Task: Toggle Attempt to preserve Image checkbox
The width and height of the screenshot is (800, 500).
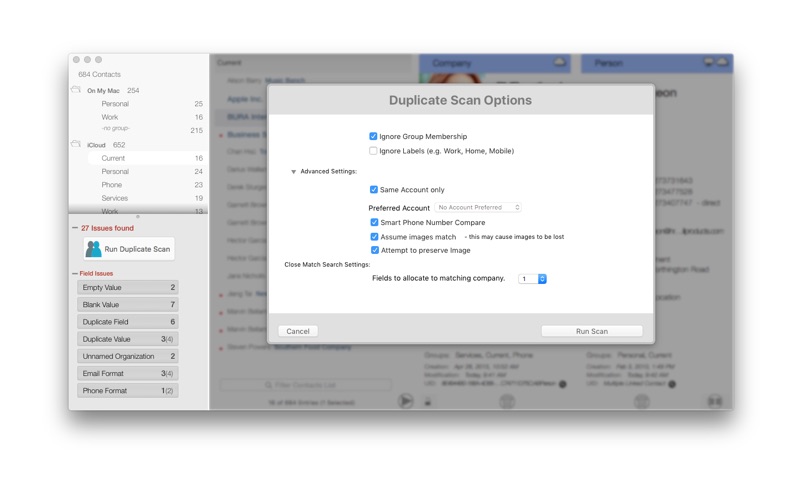Action: click(374, 250)
